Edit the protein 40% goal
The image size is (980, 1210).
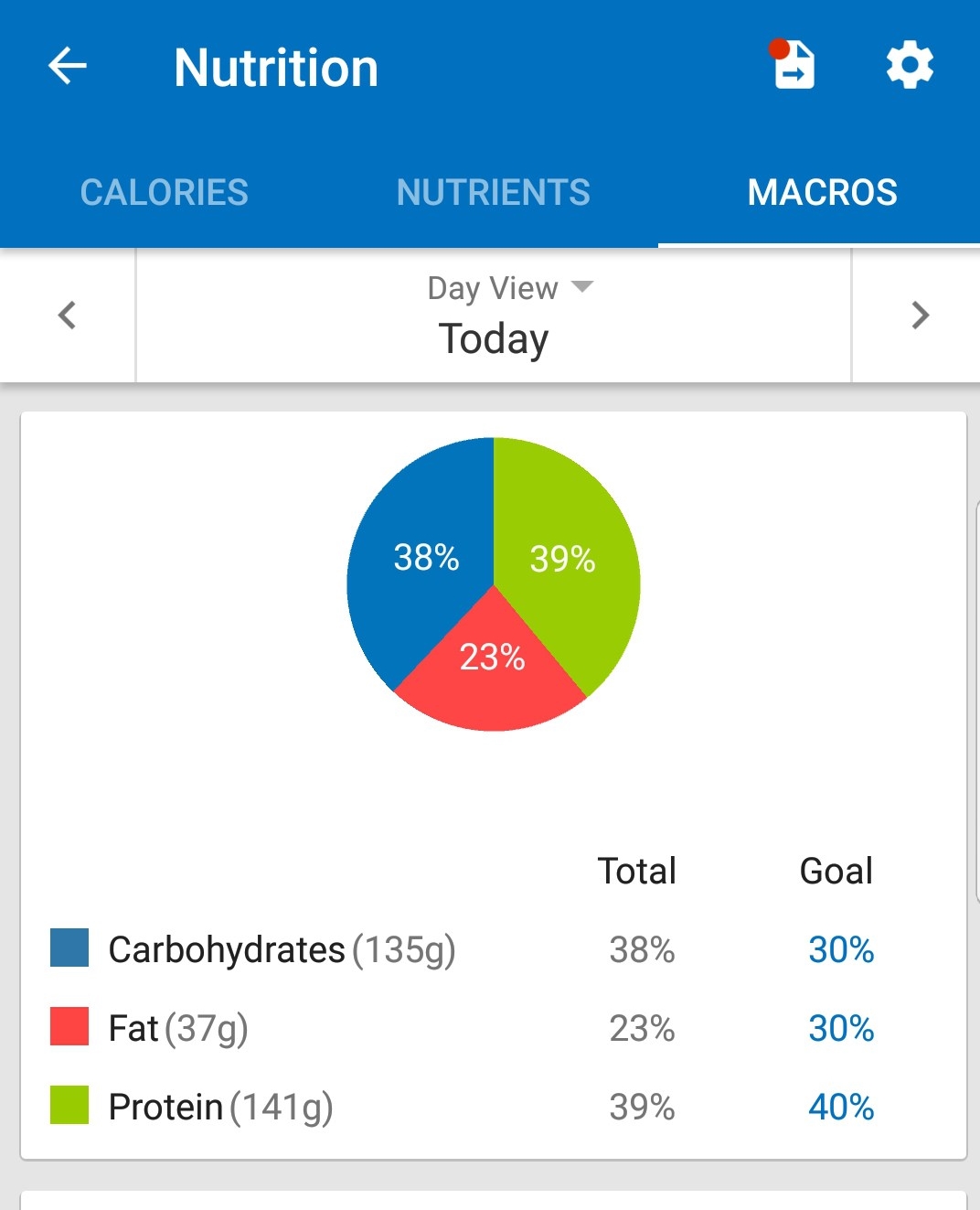tap(841, 1107)
